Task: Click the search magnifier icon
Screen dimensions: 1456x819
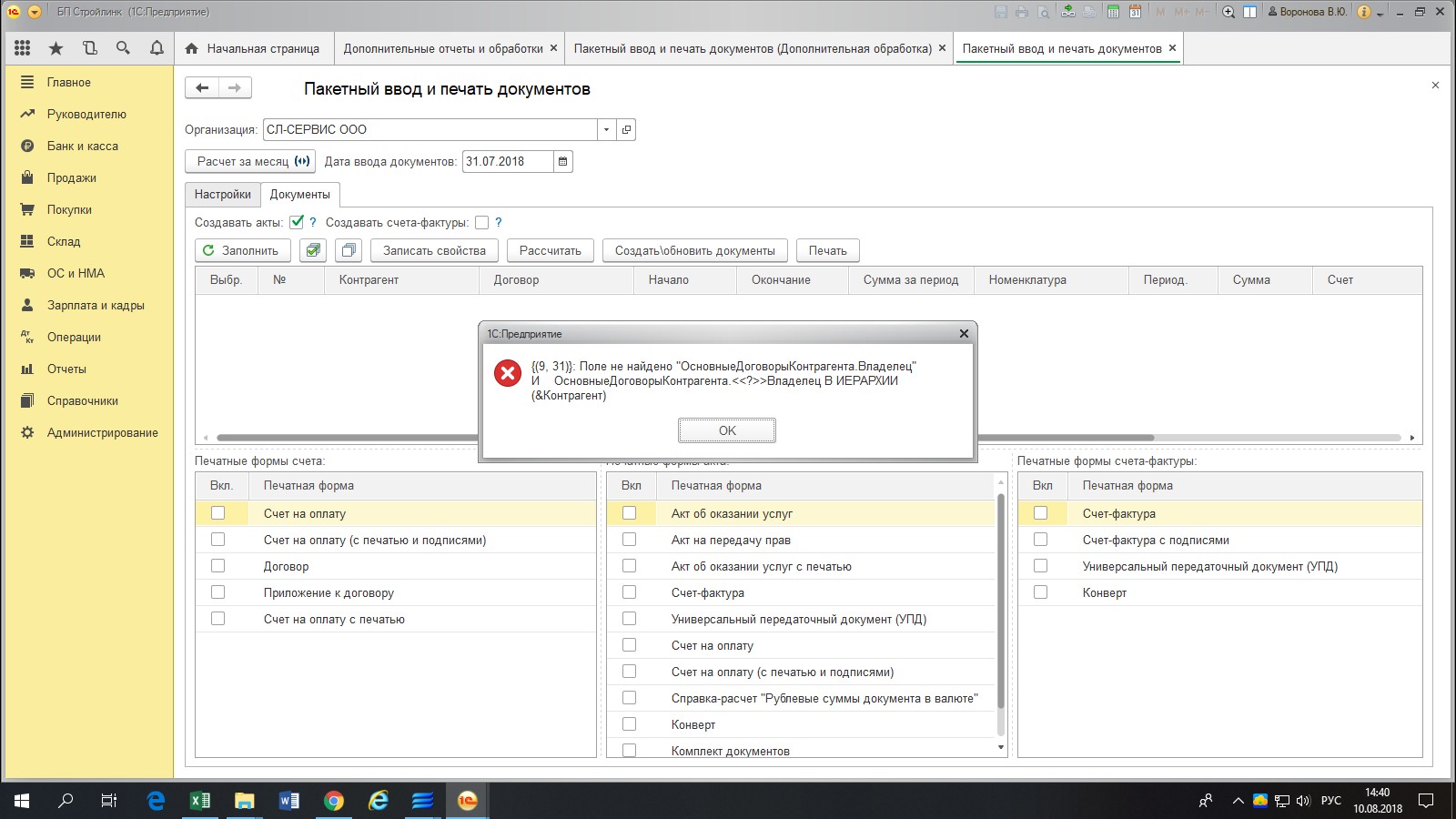Action: tap(123, 48)
